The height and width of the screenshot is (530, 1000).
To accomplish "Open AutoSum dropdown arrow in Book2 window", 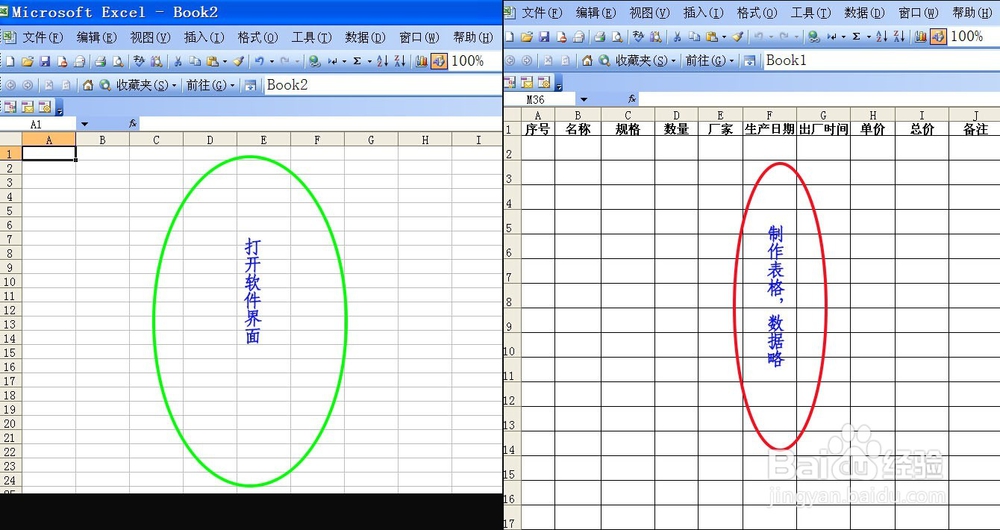I will pyautogui.click(x=369, y=62).
